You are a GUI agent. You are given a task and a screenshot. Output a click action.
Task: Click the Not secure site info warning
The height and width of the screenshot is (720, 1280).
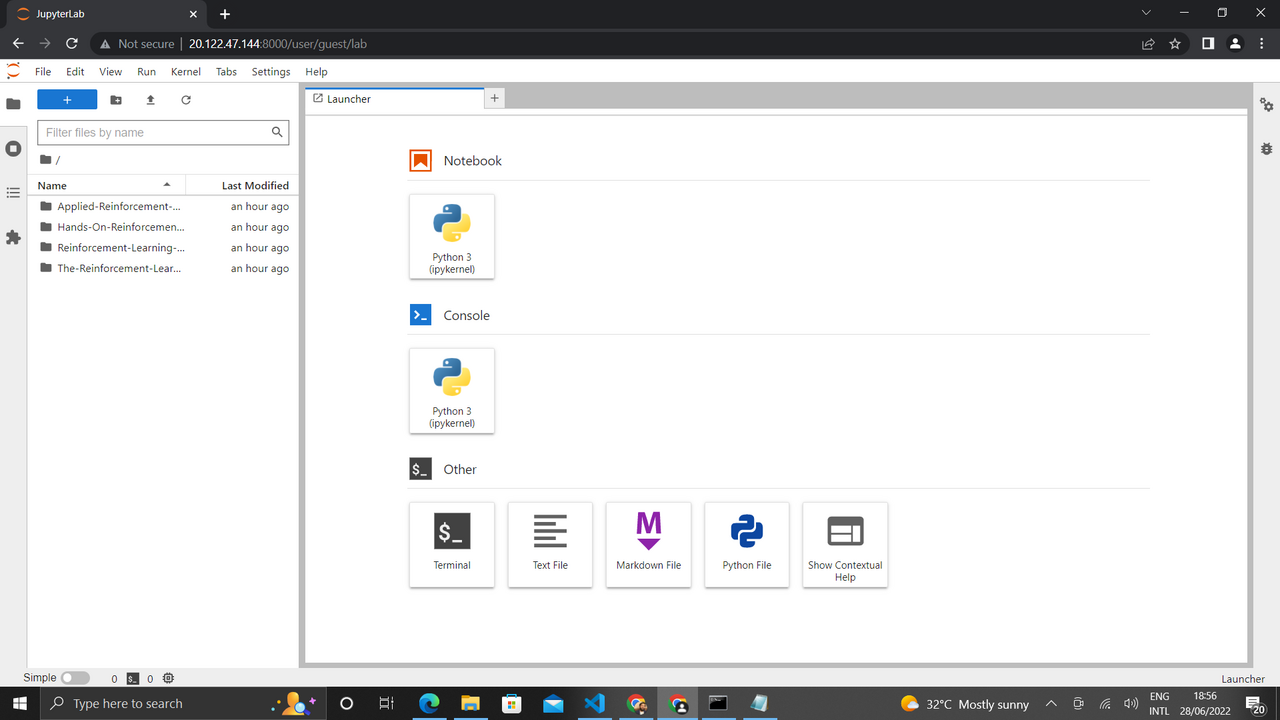pyautogui.click(x=136, y=44)
